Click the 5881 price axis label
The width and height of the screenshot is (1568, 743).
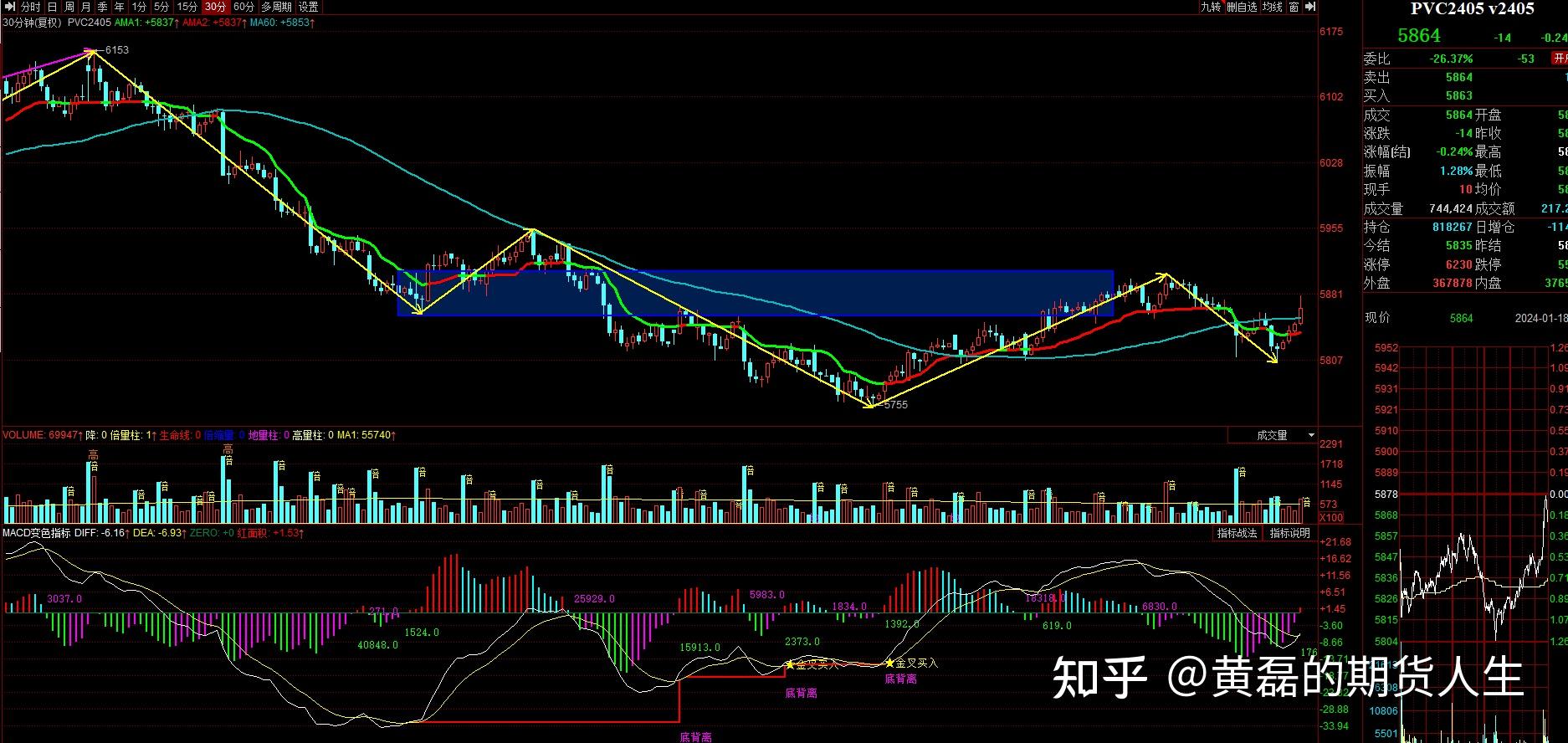[x=1331, y=295]
